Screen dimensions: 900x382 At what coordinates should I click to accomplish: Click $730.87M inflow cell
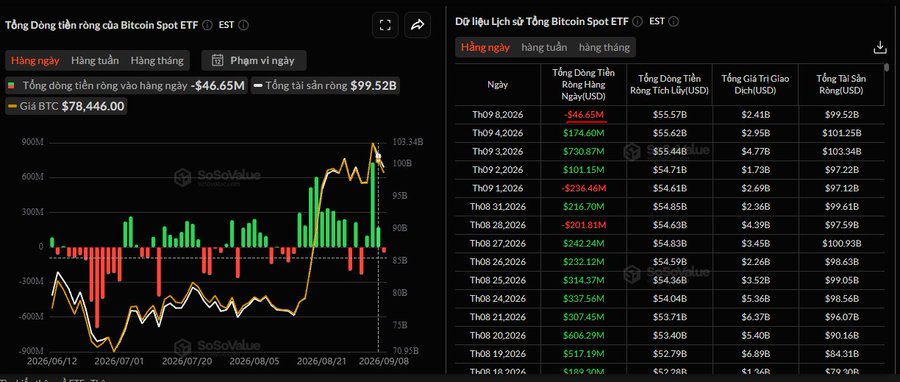click(x=584, y=151)
